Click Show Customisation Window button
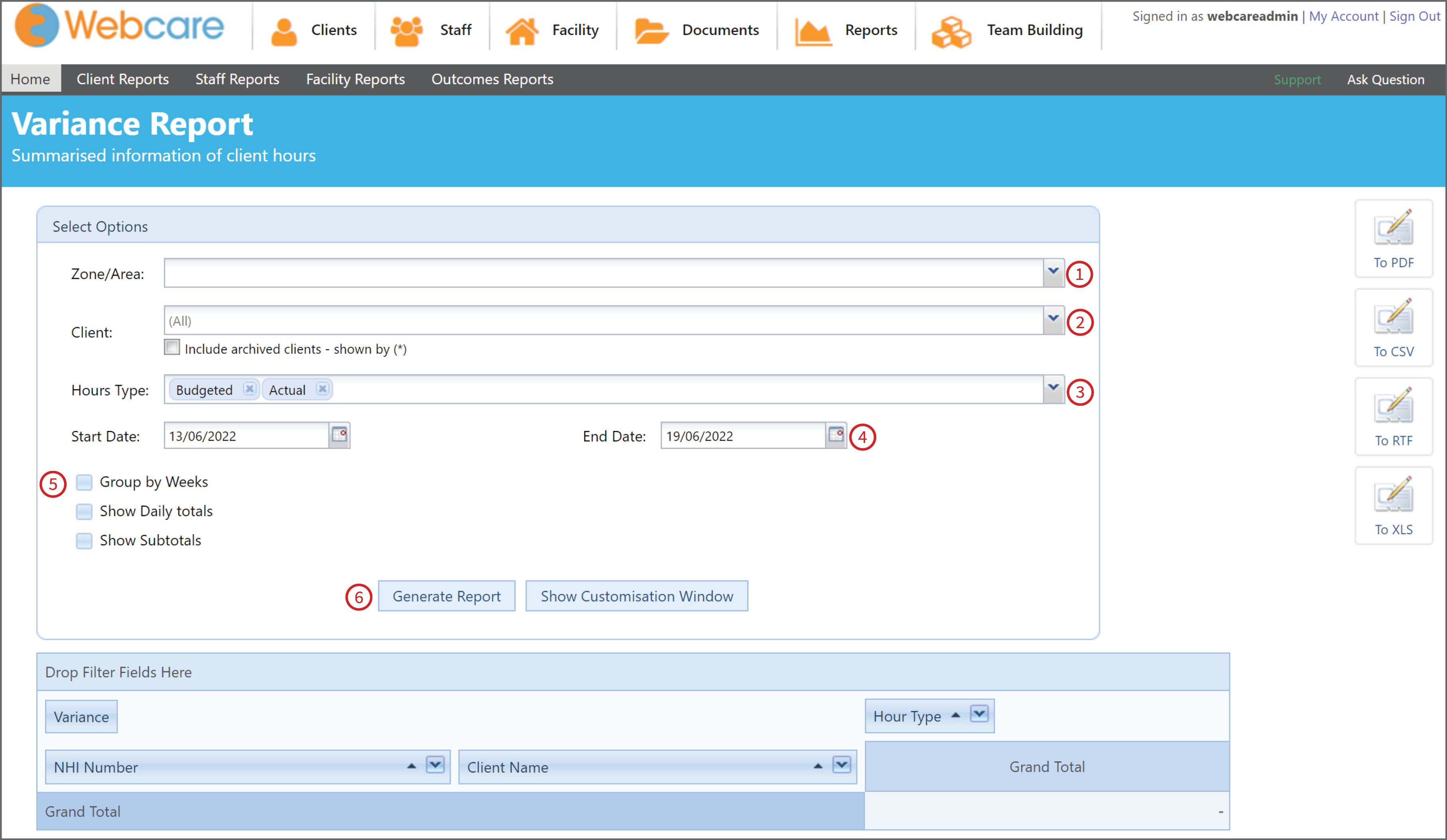1447x840 pixels. point(637,596)
